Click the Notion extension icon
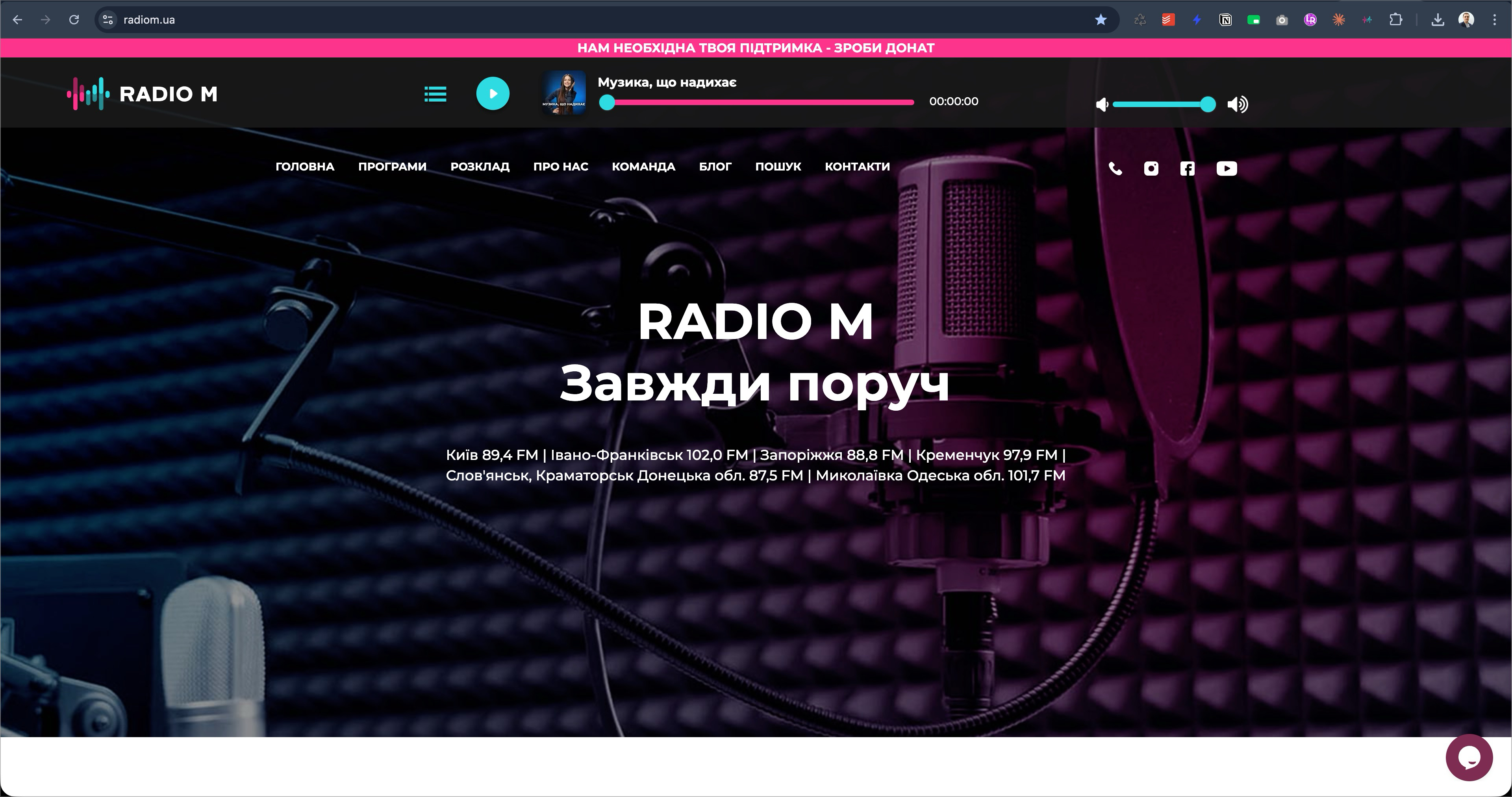The image size is (1512, 797). click(1225, 20)
